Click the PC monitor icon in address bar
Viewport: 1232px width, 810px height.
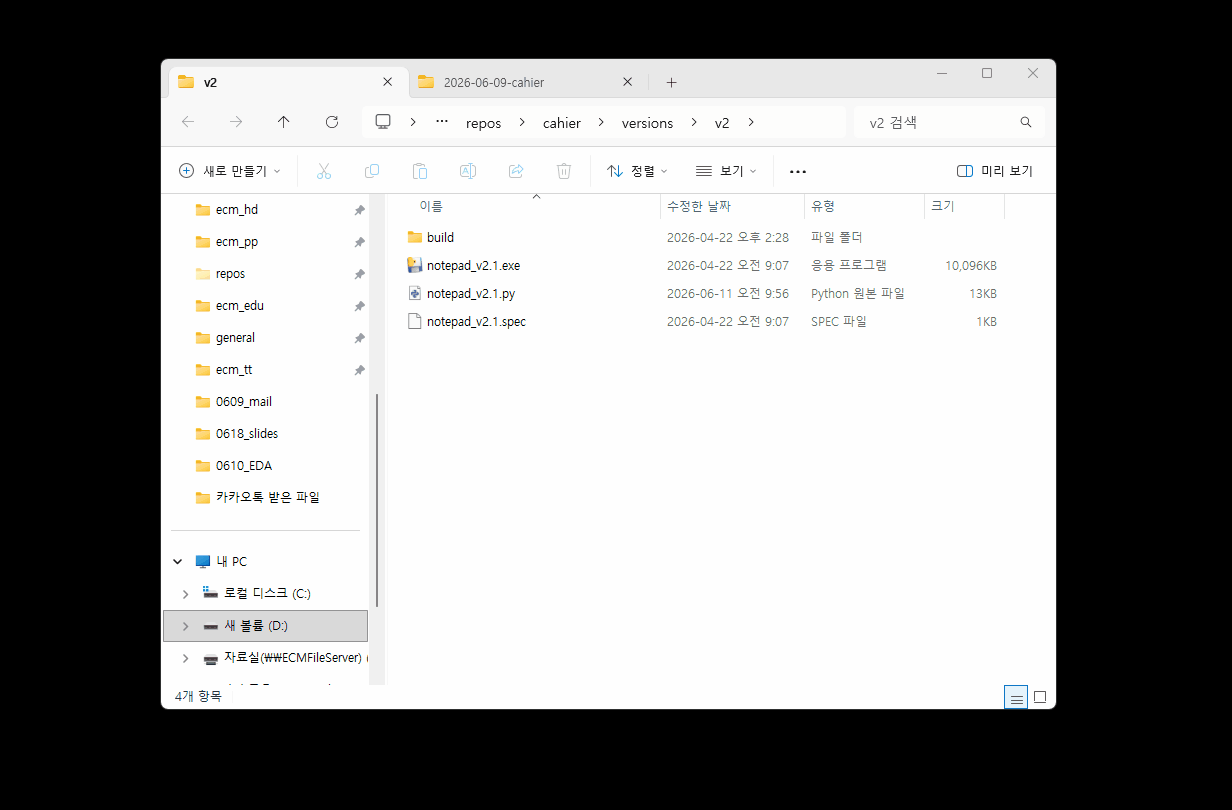(x=383, y=122)
